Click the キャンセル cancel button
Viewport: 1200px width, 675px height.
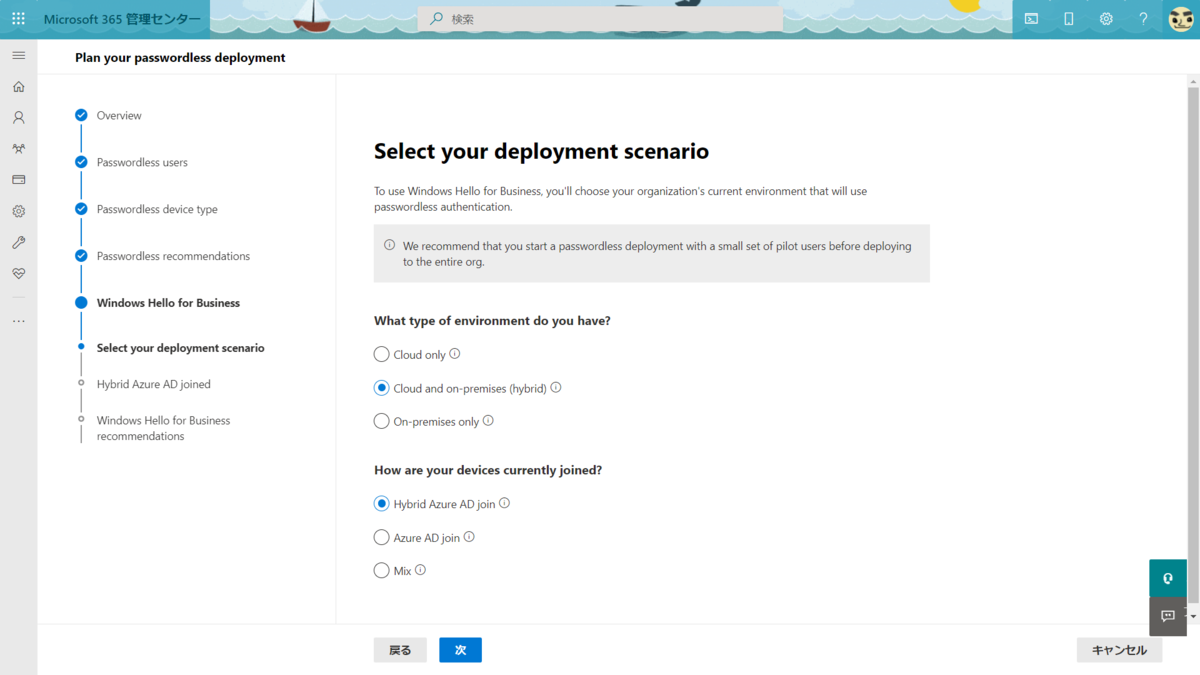(1119, 650)
